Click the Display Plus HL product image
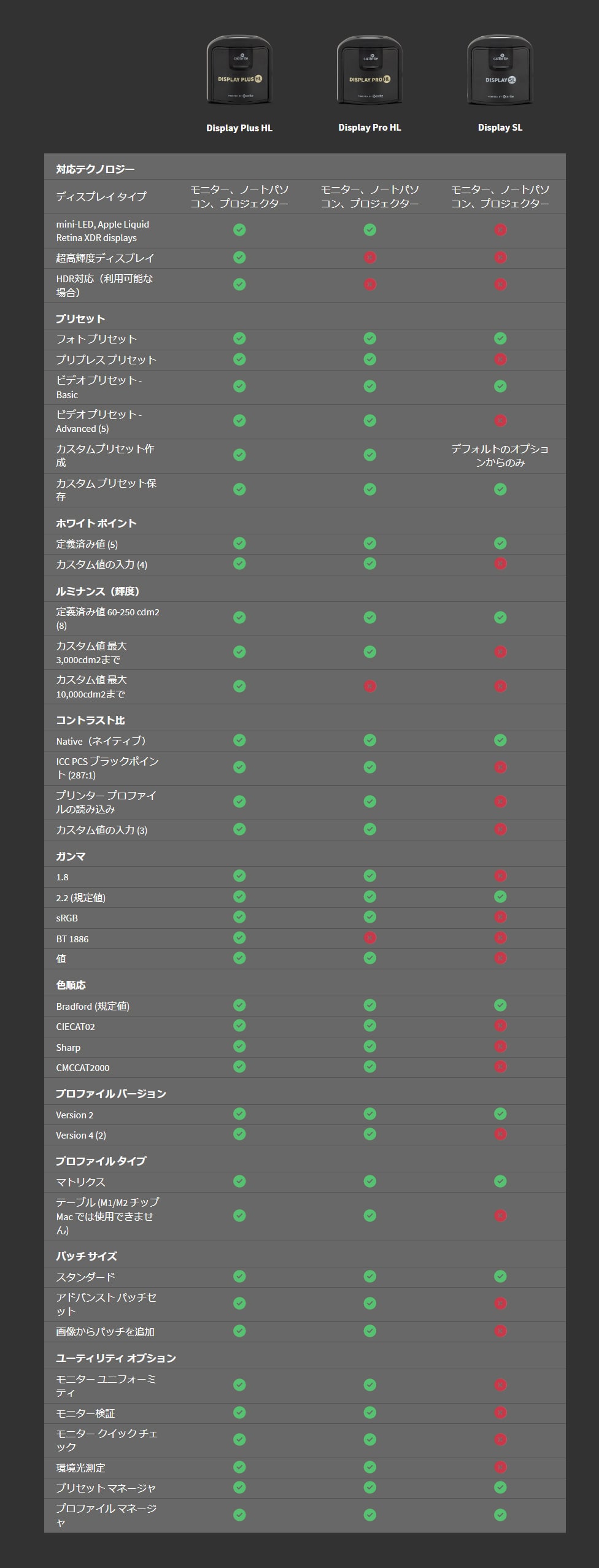The height and width of the screenshot is (1568, 599). [239, 71]
